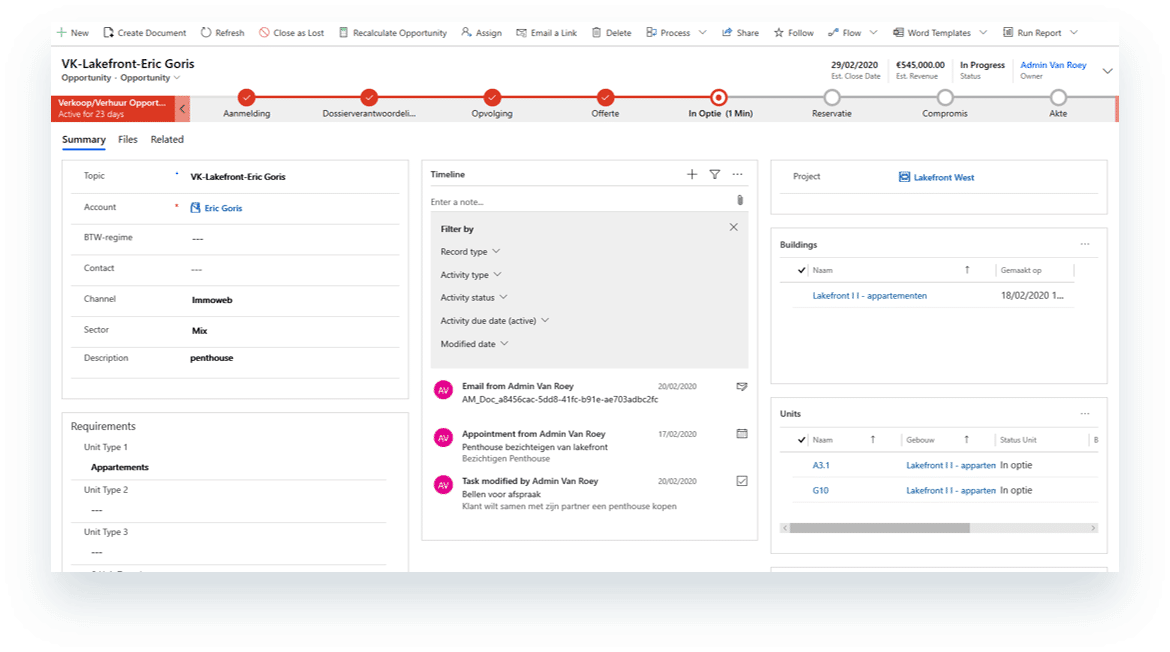Click the Lakefront West project icon
Screen dimensions: 1170x652
904,178
